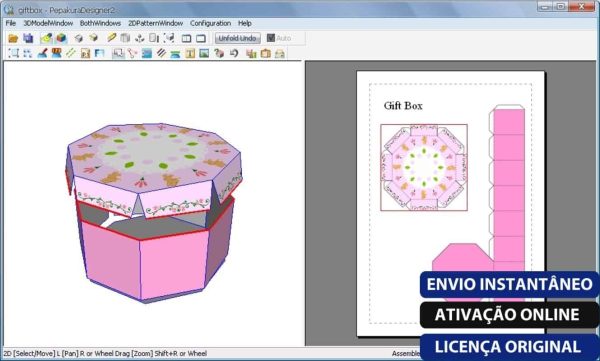This screenshot has width=600, height=361.
Task: Click the Unfold Undo button
Action: pos(238,38)
